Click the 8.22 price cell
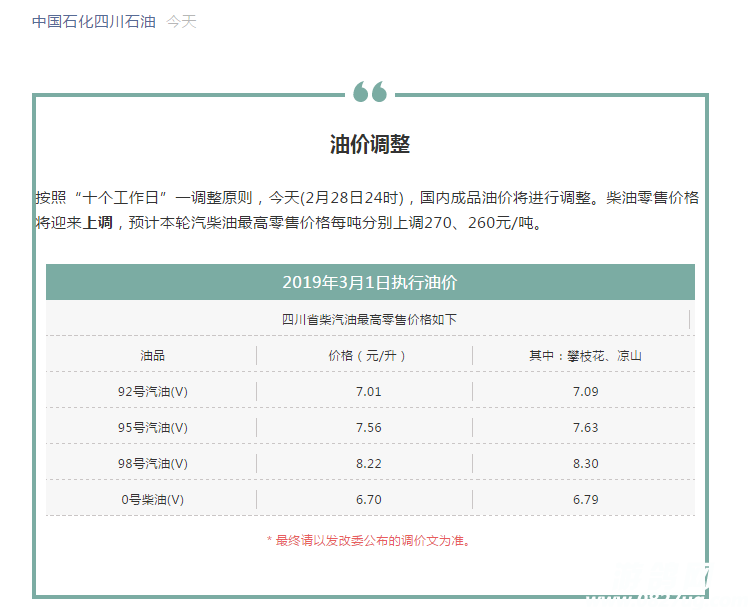The height and width of the screenshot is (615, 755). point(368,464)
